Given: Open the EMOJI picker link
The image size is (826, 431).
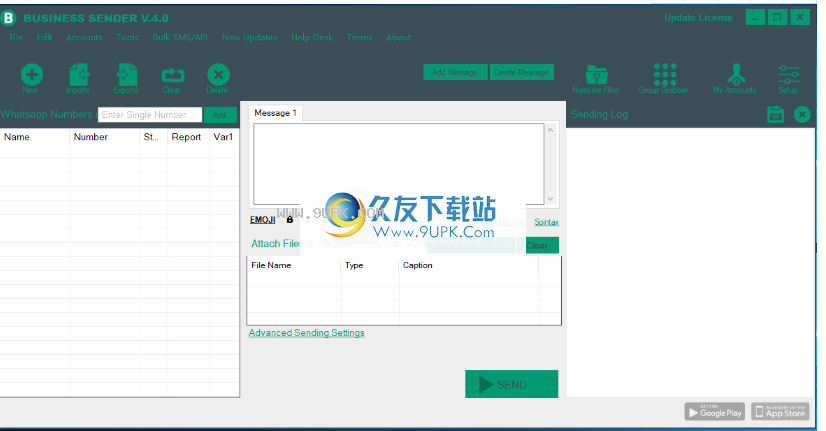Looking at the screenshot, I should click(262, 220).
